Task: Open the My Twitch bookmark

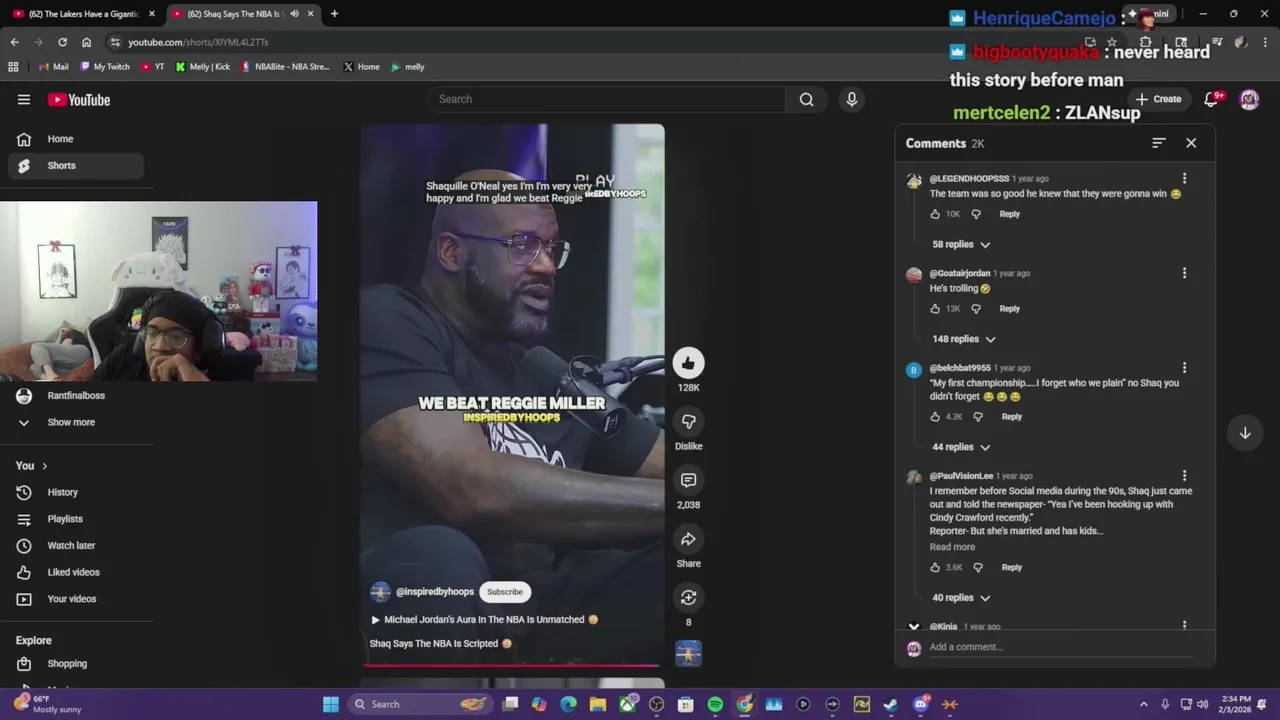Action: coord(105,67)
